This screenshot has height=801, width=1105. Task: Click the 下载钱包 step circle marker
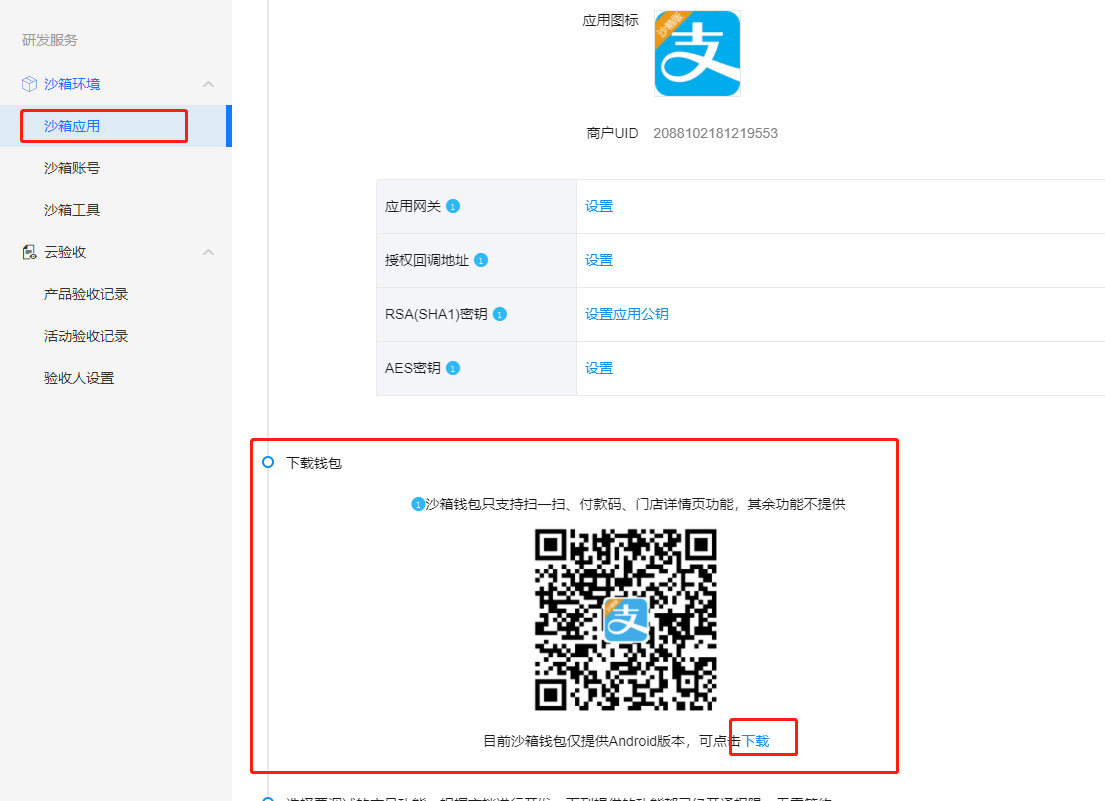point(268,462)
